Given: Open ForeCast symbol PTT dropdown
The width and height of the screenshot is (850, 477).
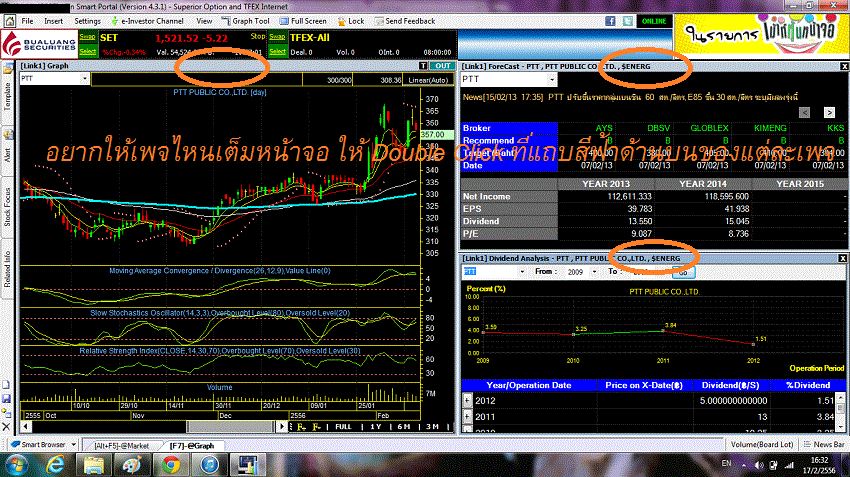Looking at the screenshot, I should click(552, 80).
